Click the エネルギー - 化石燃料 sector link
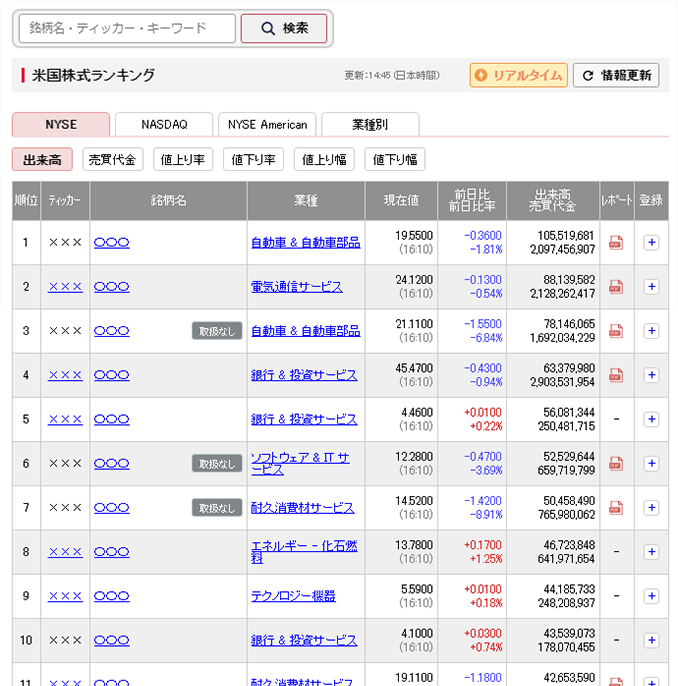The image size is (678, 686). click(303, 551)
